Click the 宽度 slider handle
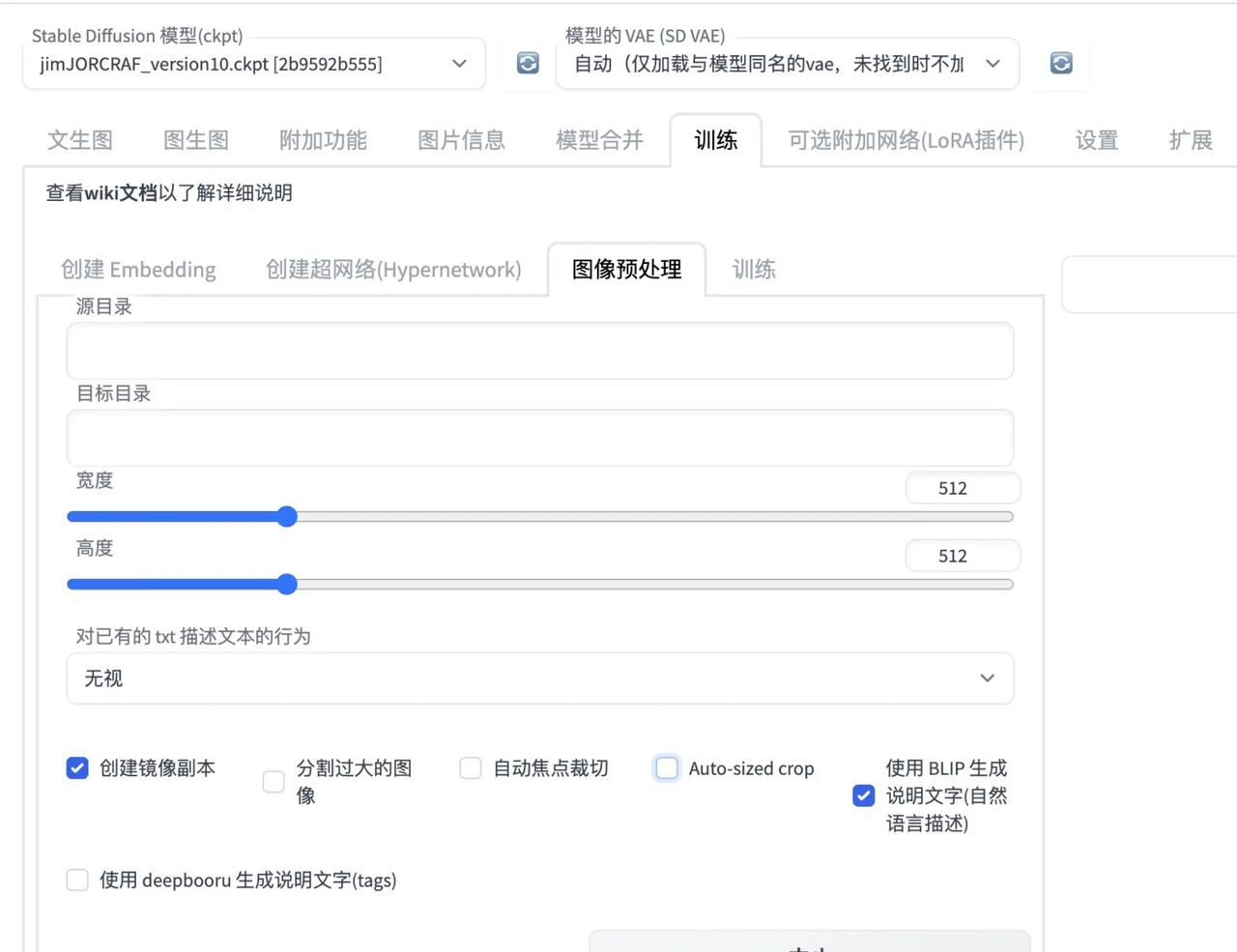This screenshot has height=952, width=1237. tap(287, 516)
